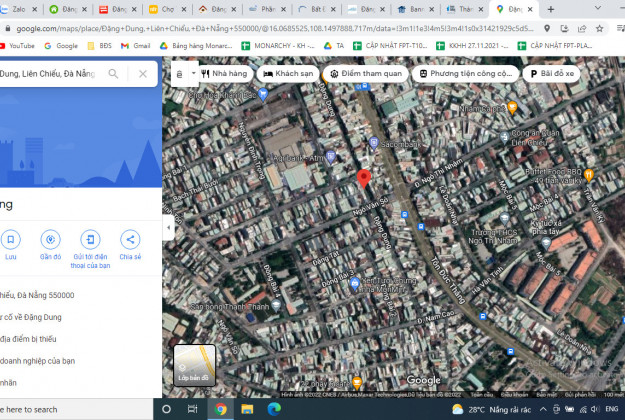Select the Sacombank marker on the map
Image resolution: width=625 pixels, height=420 pixels.
(x=373, y=143)
